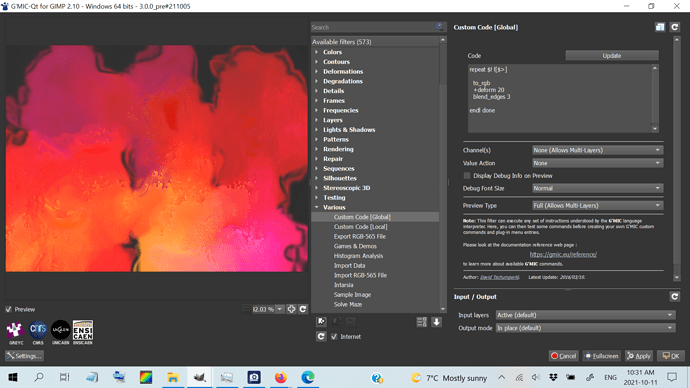Open the Input layers dropdown
Screen dimensions: 690x388
(585, 315)
